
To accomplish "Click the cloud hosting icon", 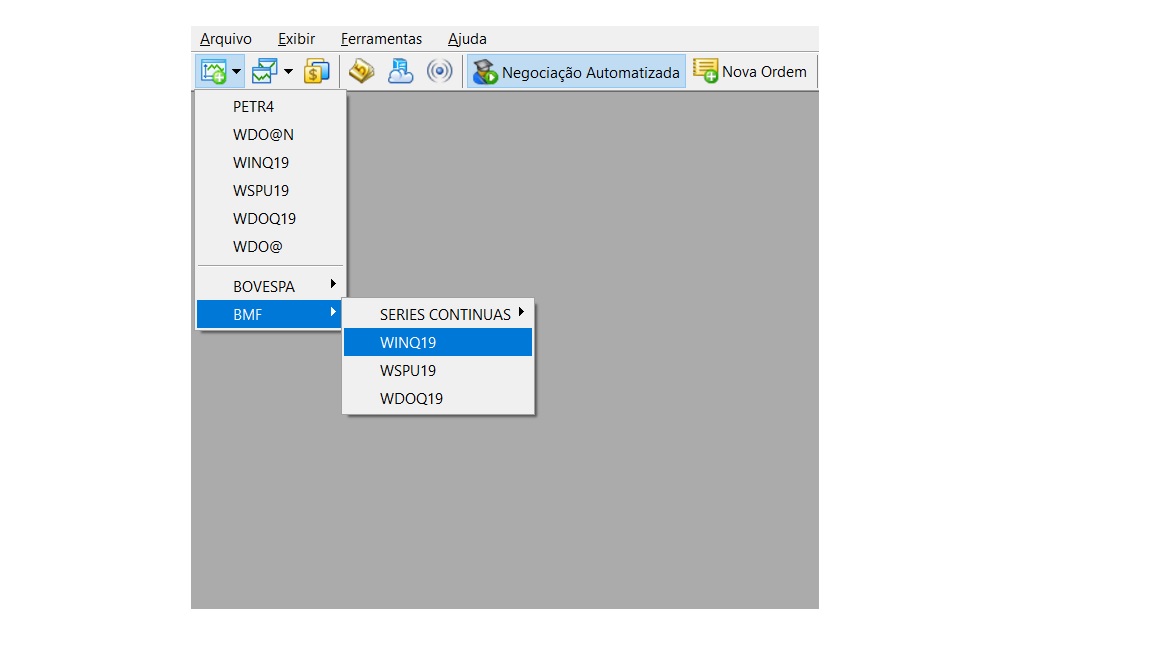I will (400, 72).
